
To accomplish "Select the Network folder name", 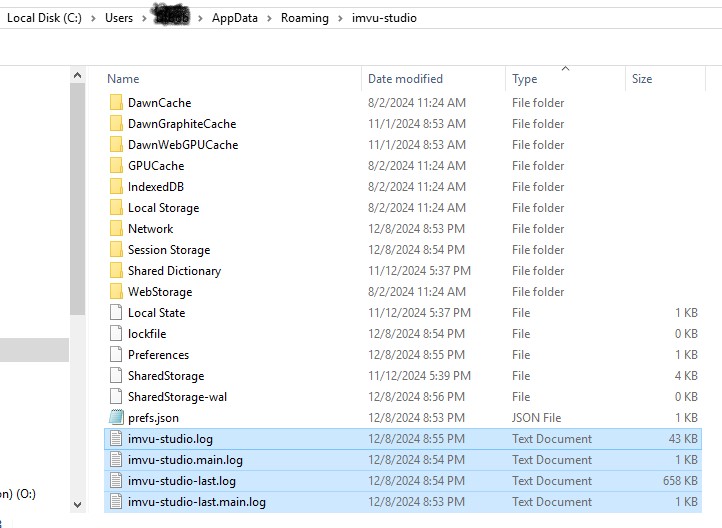I will pos(151,229).
